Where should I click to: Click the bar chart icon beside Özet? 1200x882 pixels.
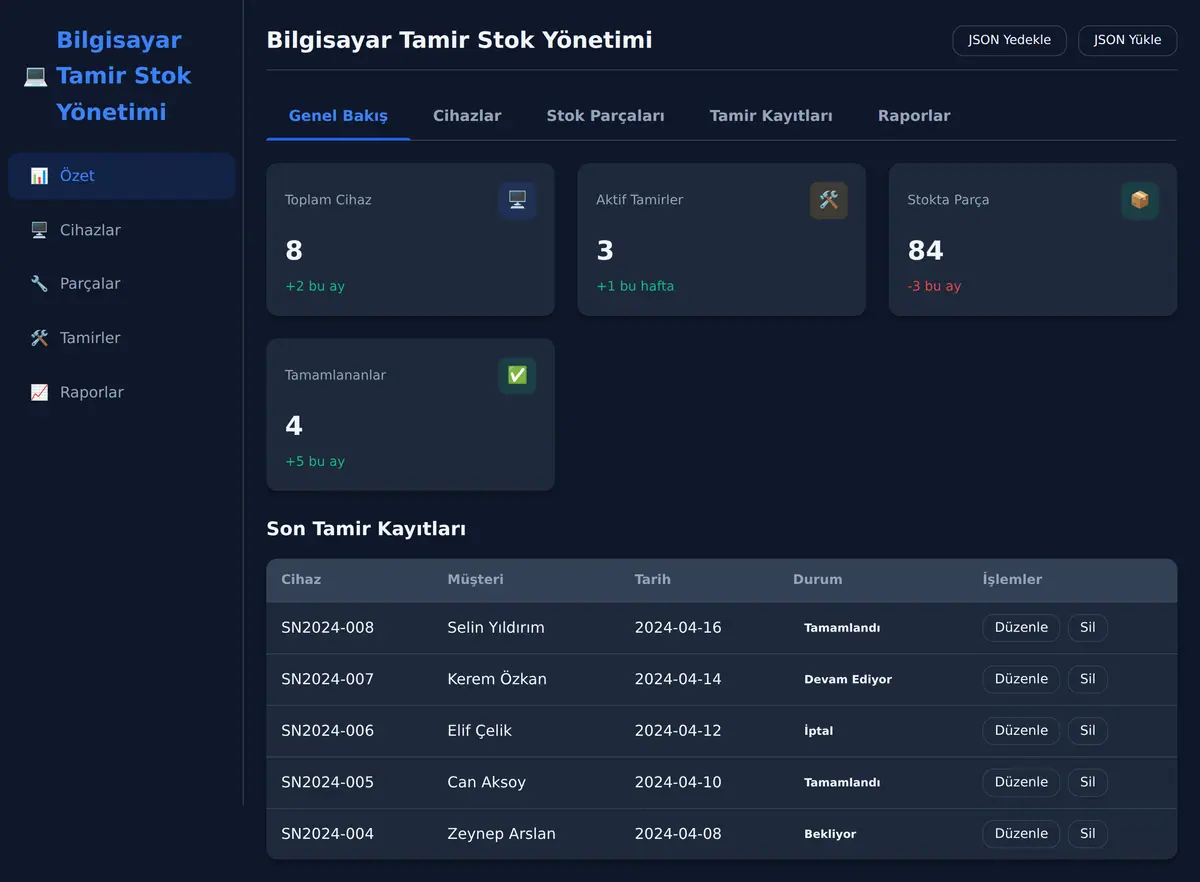pos(39,176)
